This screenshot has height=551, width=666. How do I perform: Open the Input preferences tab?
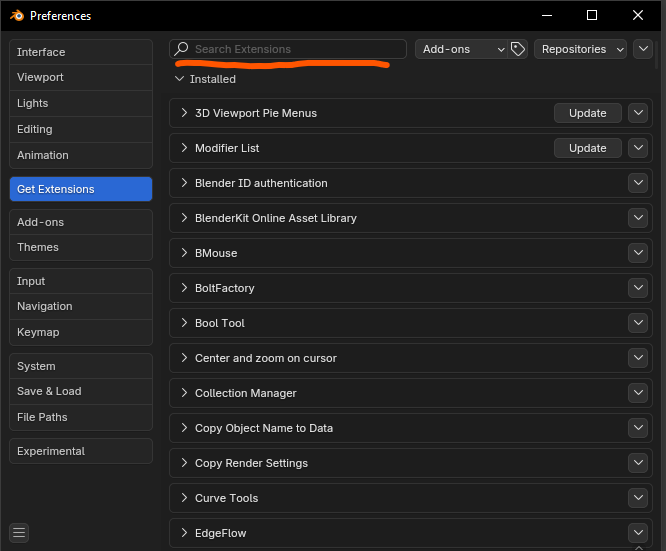pyautogui.click(x=81, y=281)
